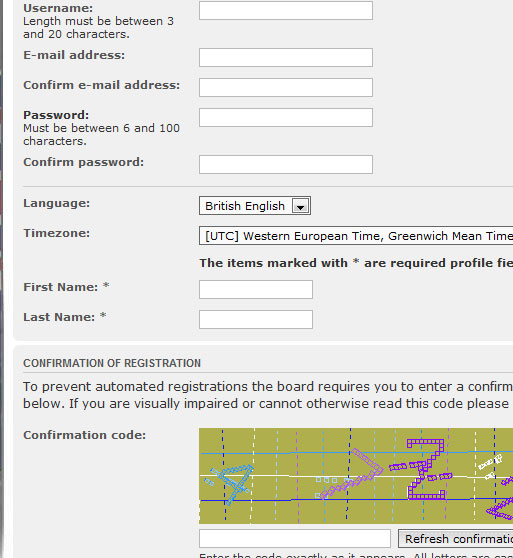Open the Timezone dropdown list

click(x=356, y=236)
